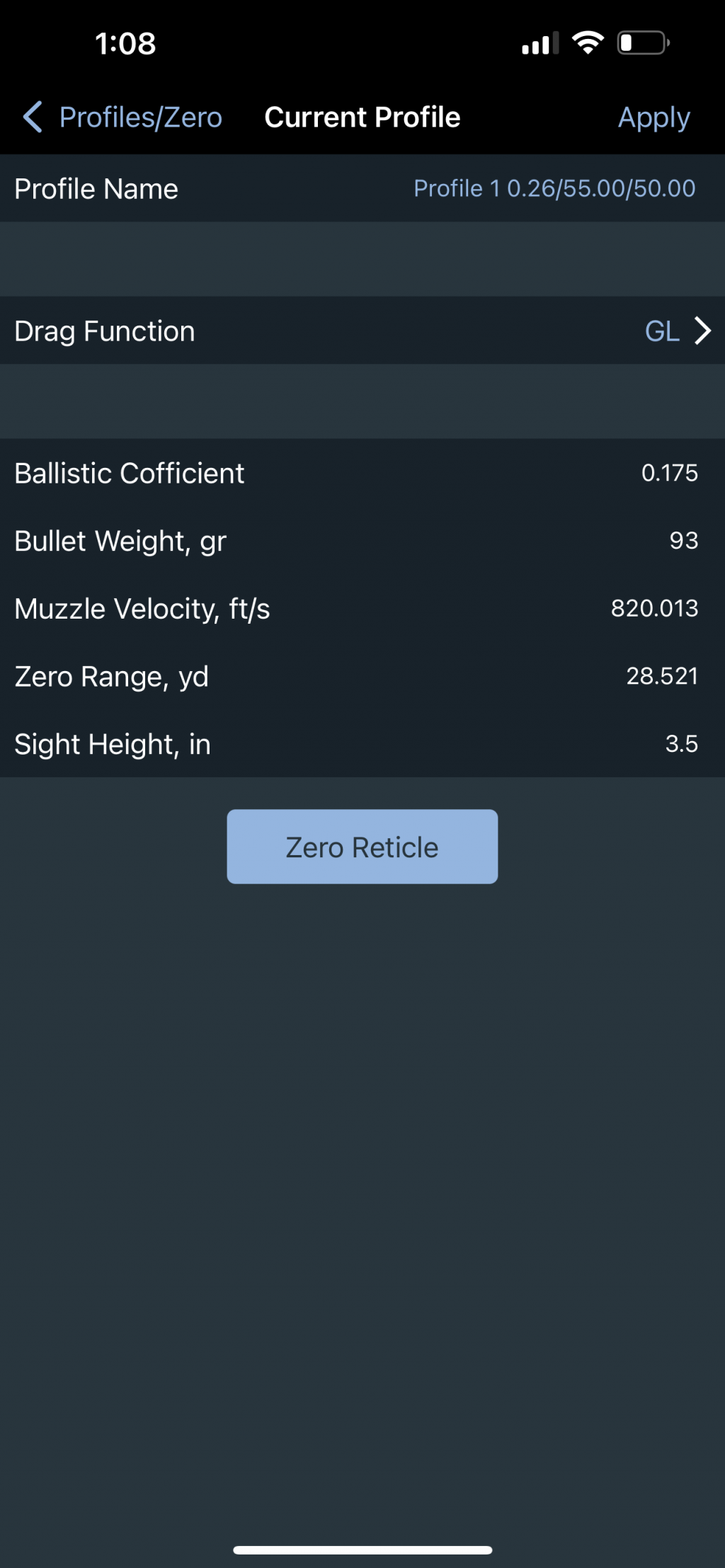
Task: Tap the battery status icon
Action: click(643, 43)
